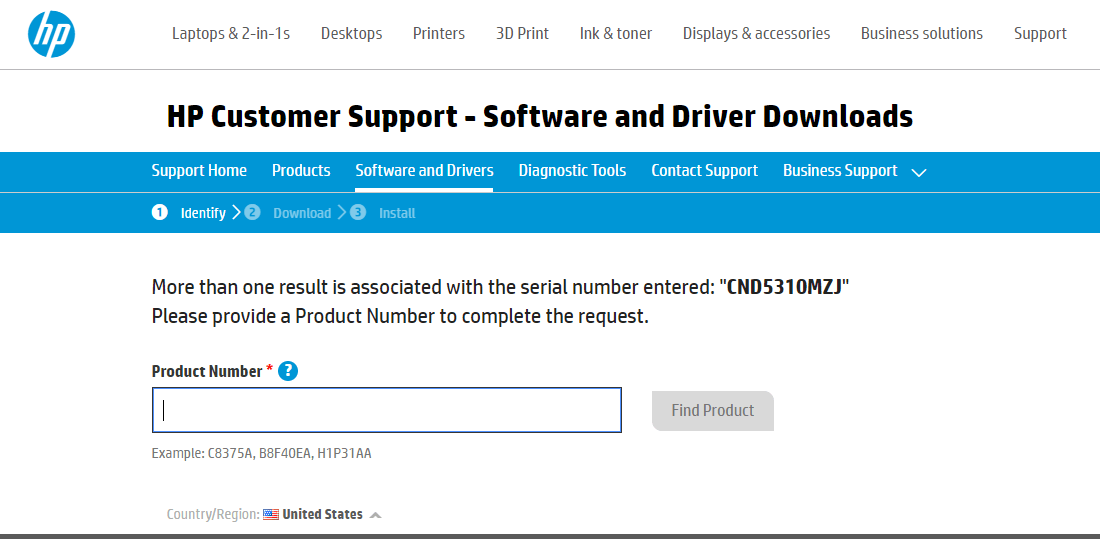Open the Products tab link
1100x539 pixels.
click(x=301, y=170)
